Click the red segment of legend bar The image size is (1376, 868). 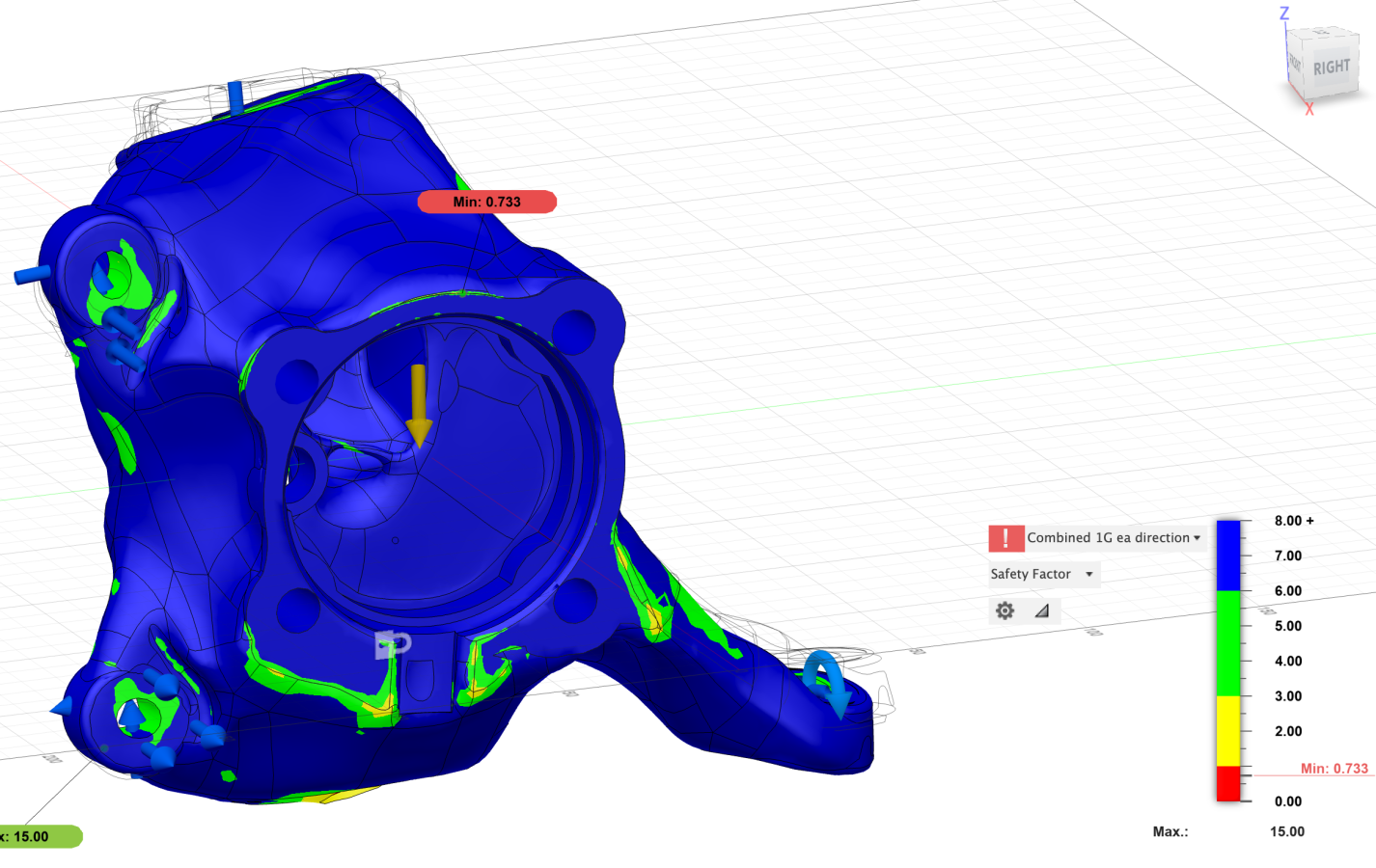1227,783
